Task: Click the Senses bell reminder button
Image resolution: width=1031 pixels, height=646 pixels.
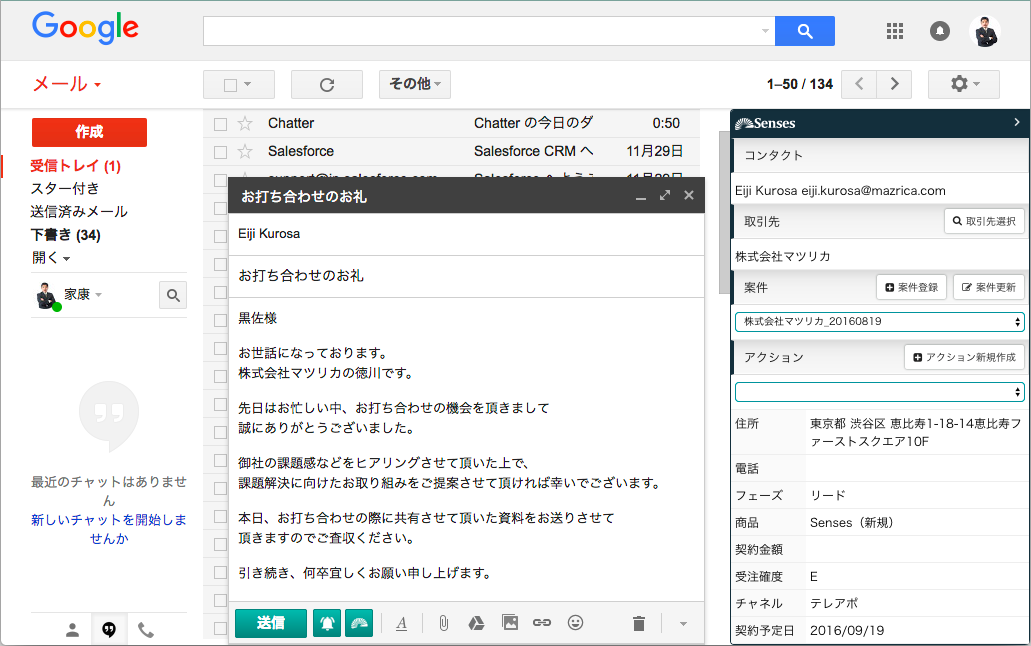Action: pyautogui.click(x=327, y=623)
